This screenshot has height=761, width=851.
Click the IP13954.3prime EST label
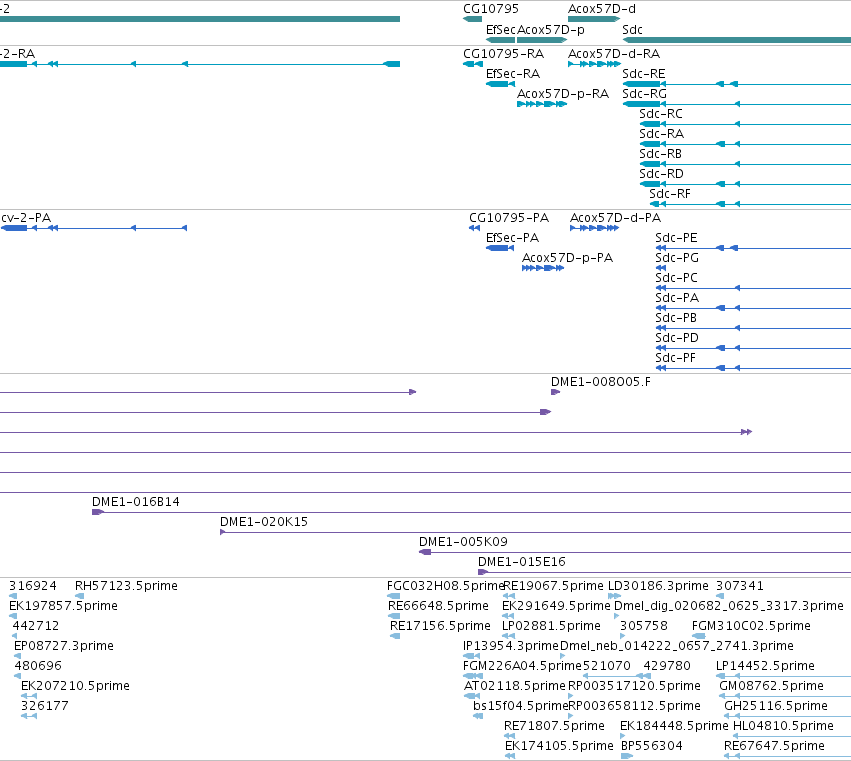tap(510, 646)
